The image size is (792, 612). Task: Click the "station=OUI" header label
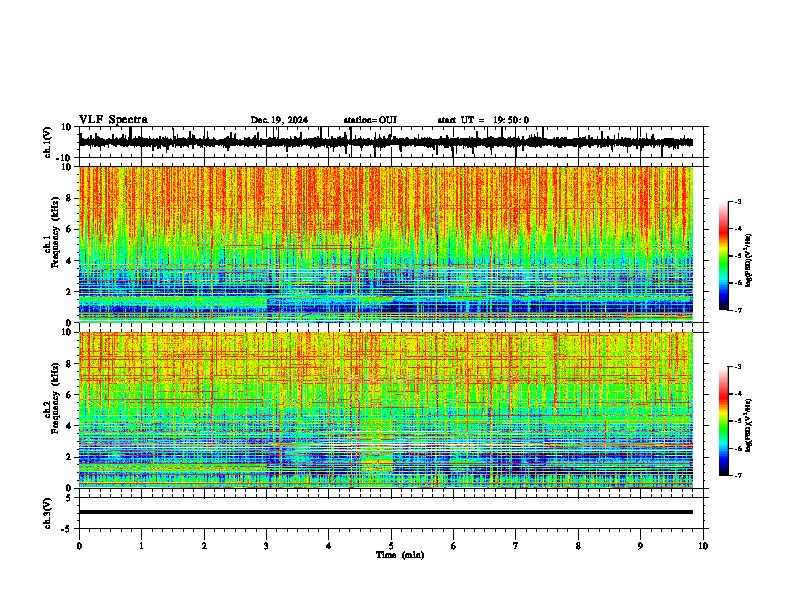pyautogui.click(x=370, y=120)
